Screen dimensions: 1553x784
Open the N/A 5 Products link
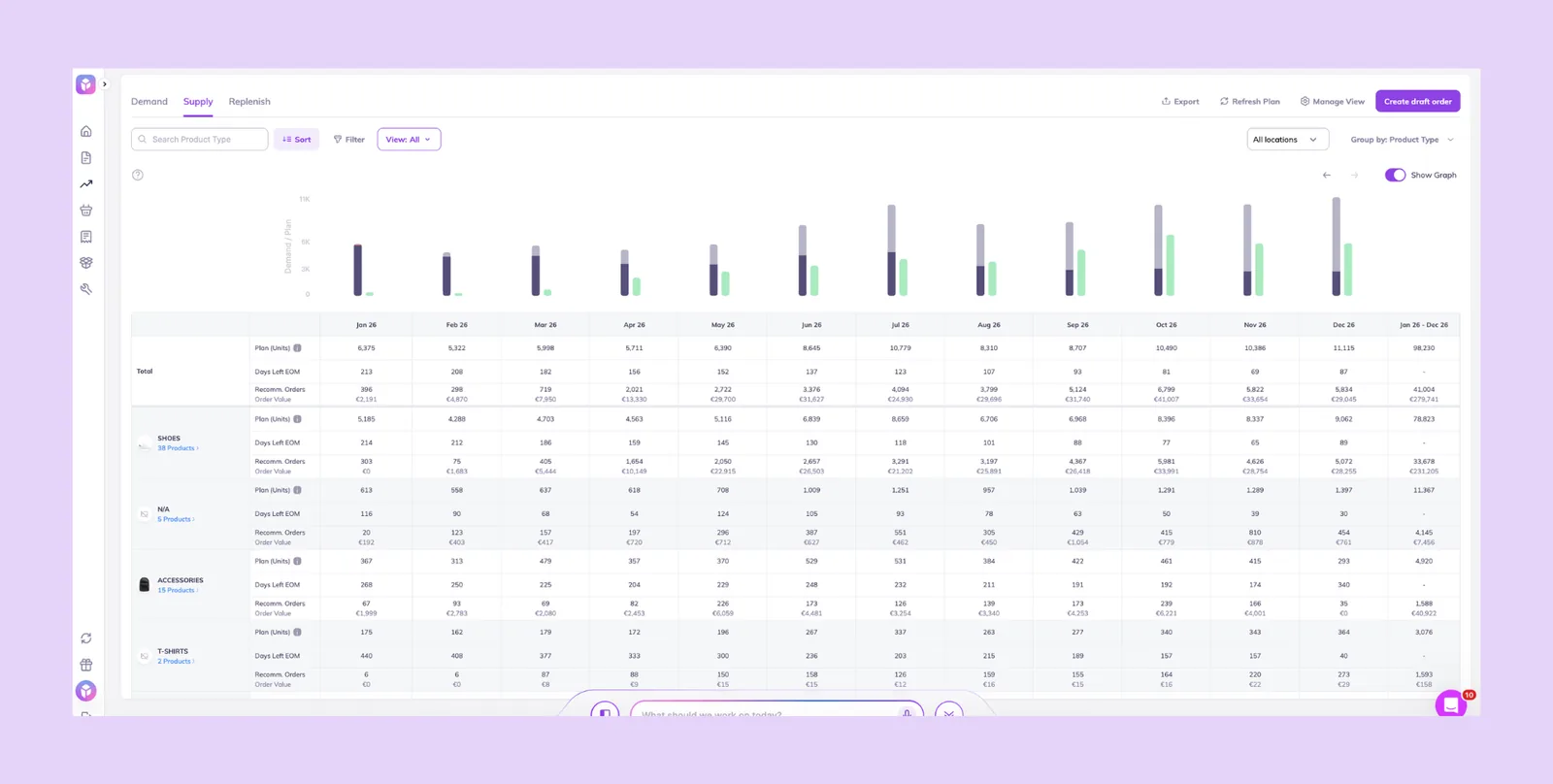click(176, 519)
